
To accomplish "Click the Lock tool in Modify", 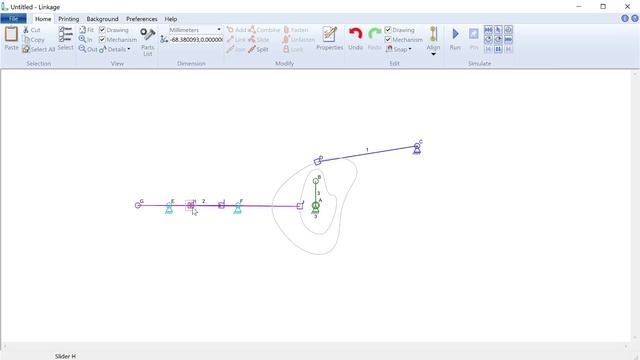I will point(293,49).
